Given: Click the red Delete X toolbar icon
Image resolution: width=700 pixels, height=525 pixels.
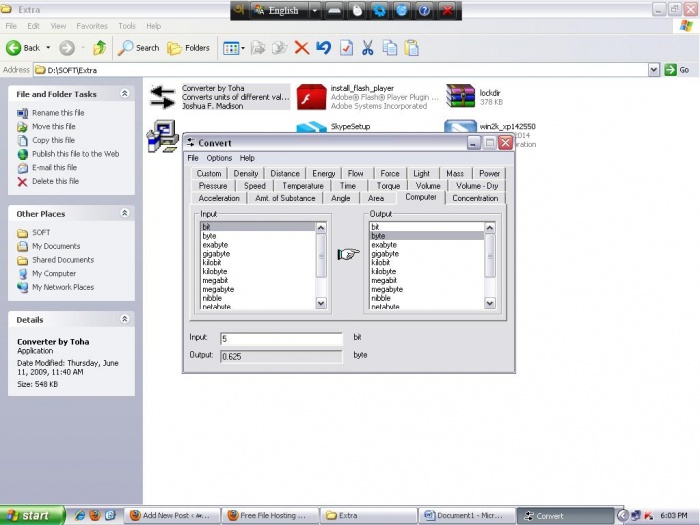Looking at the screenshot, I should (301, 47).
